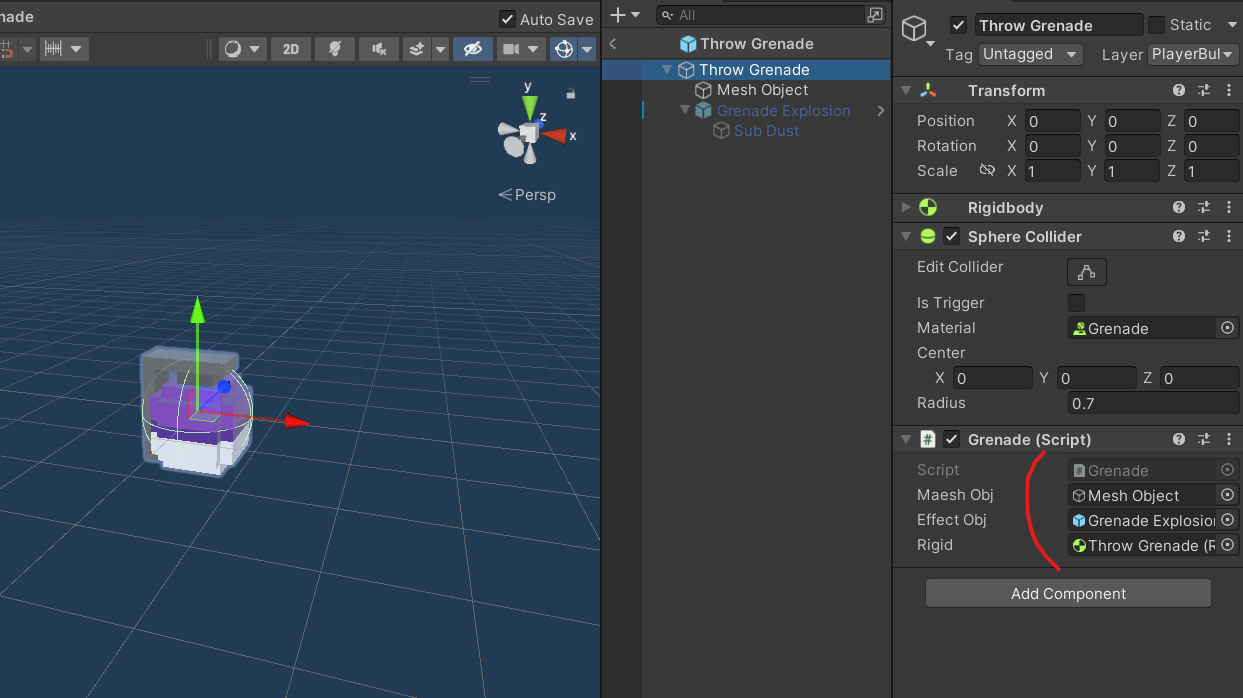
Task: Open Sphere Collider more options menu
Action: 1229,237
